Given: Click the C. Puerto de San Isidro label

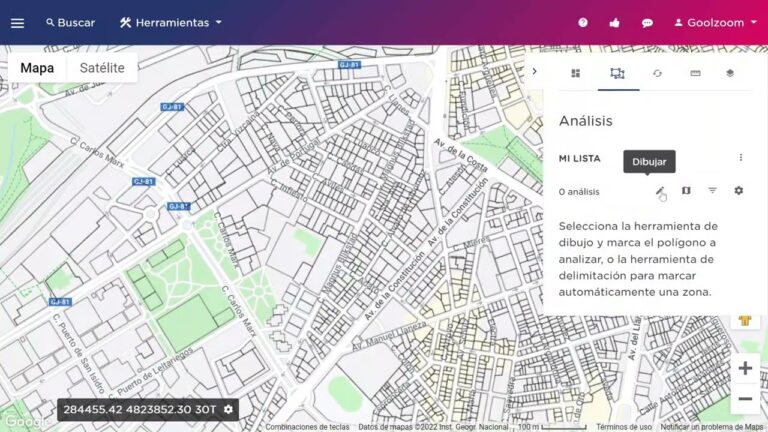Looking at the screenshot, I should [78, 354].
